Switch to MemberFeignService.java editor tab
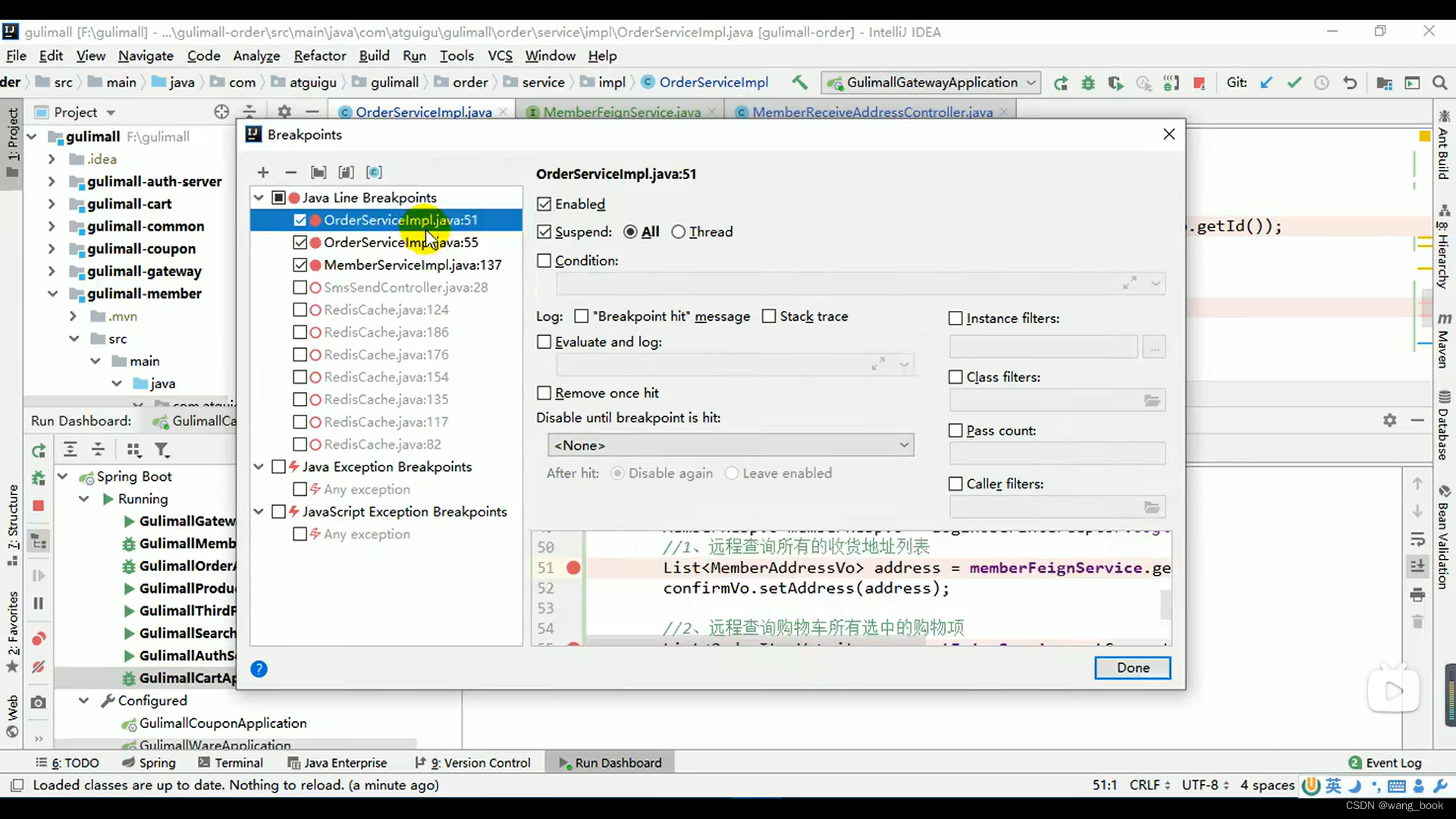This screenshot has width=1456, height=819. pyautogui.click(x=621, y=112)
